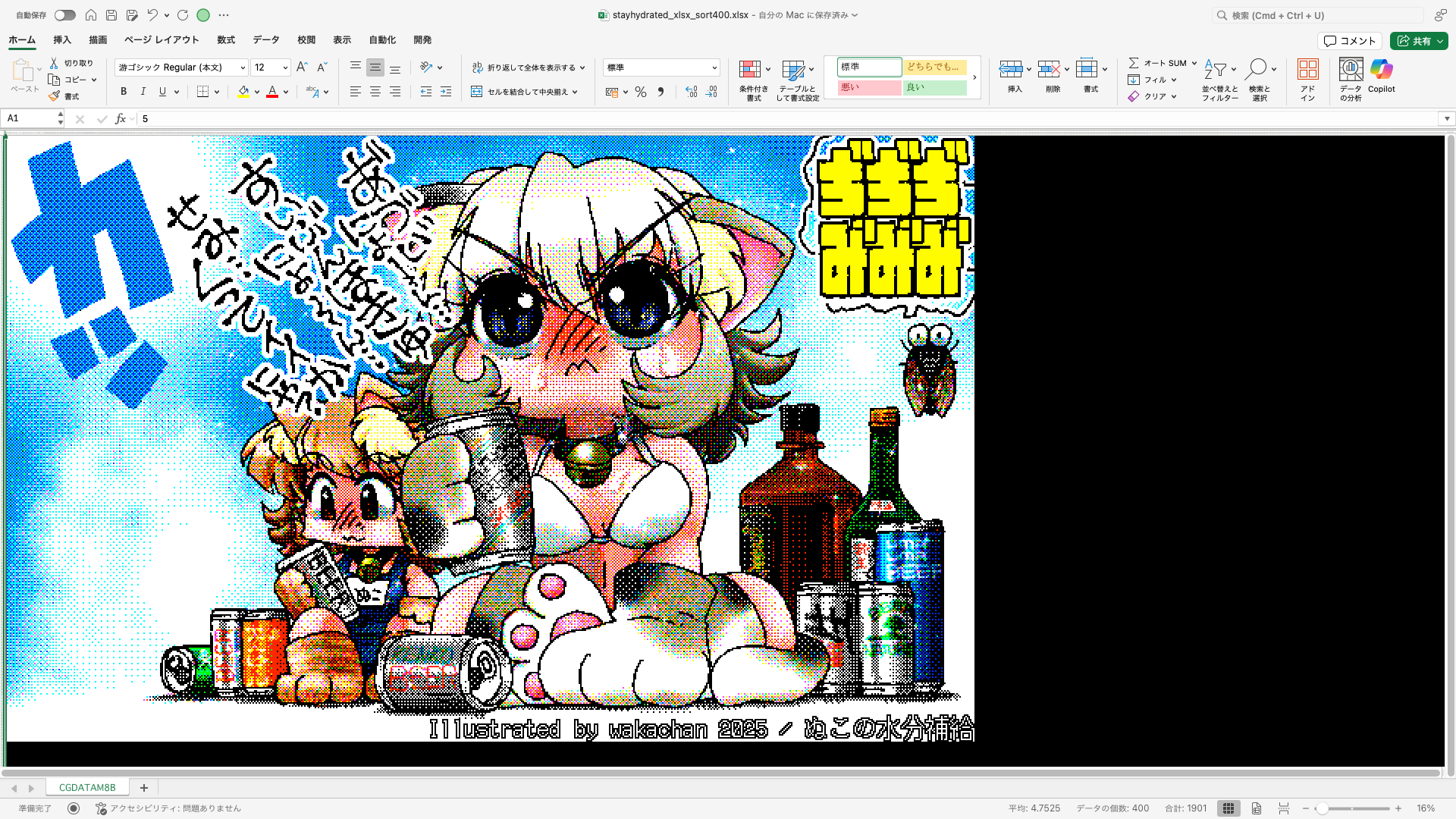1456x819 pixels.
Task: Click セルを結合して中央揃え merge button
Action: coord(525,92)
